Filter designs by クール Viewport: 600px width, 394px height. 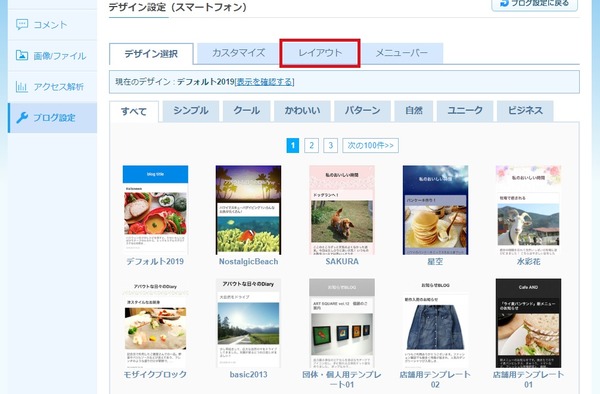[246, 111]
